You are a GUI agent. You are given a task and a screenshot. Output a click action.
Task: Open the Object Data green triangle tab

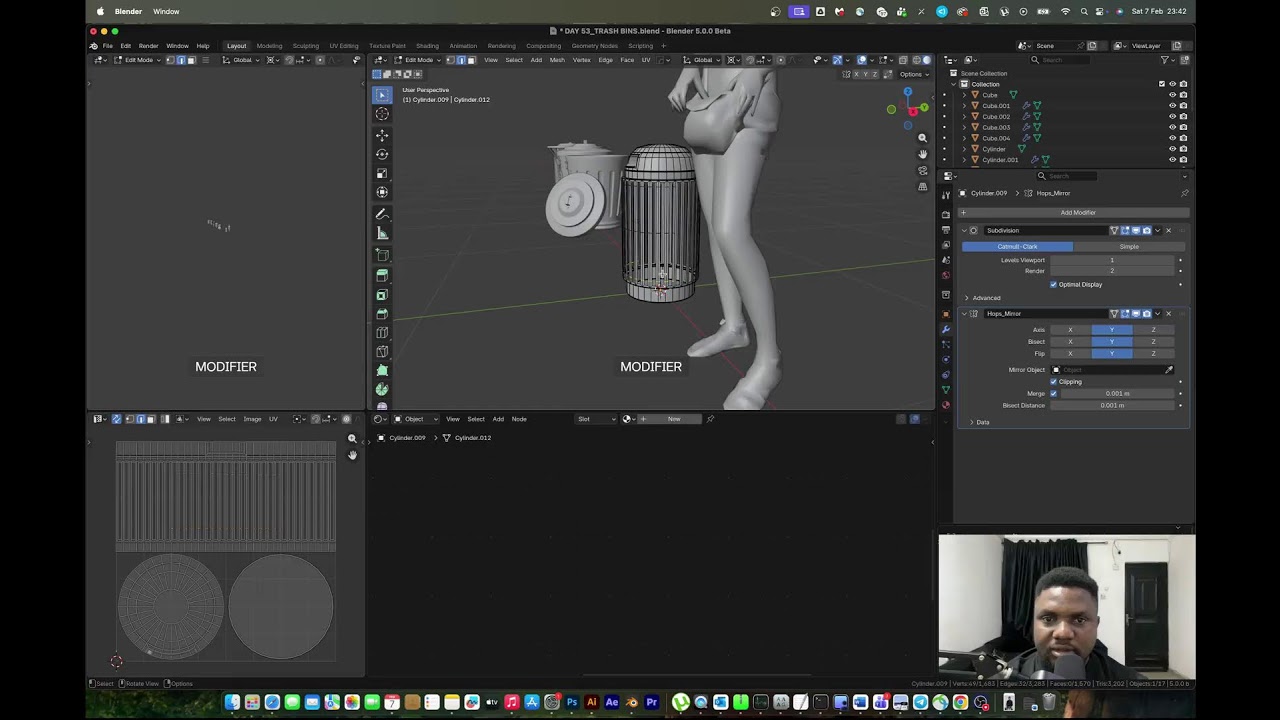[946, 390]
